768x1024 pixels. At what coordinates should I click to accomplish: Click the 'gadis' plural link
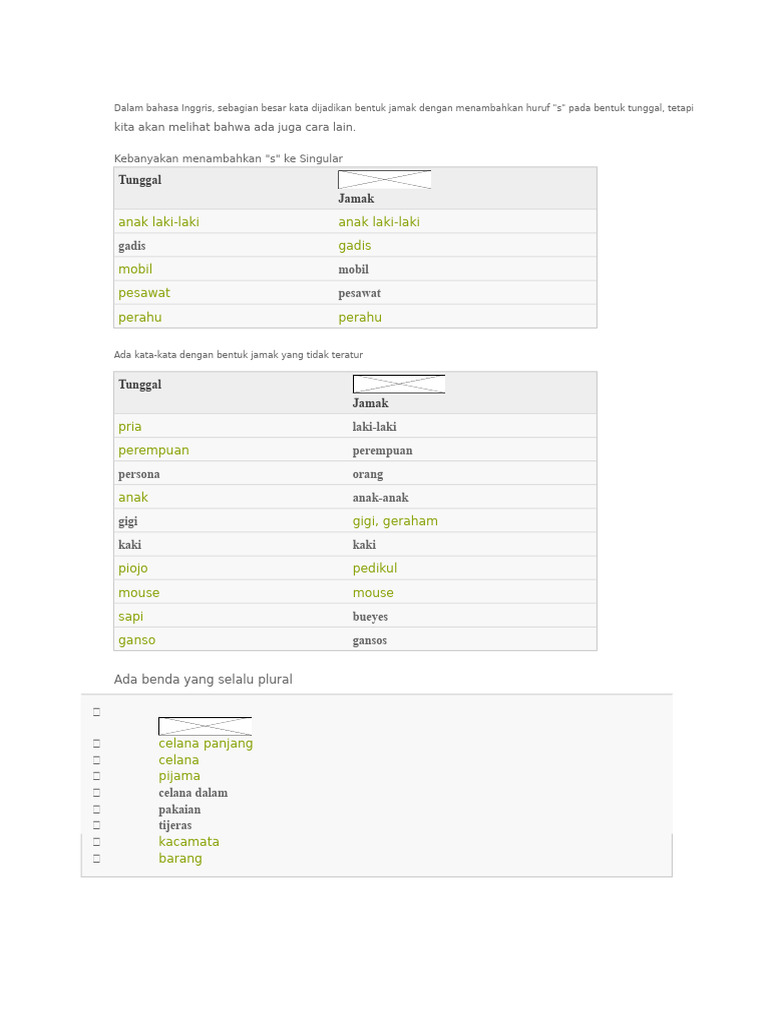click(355, 246)
